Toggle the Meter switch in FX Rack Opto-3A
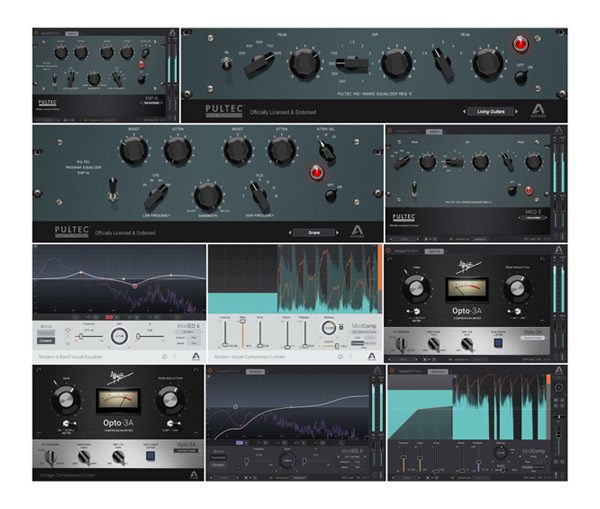 point(413,311)
